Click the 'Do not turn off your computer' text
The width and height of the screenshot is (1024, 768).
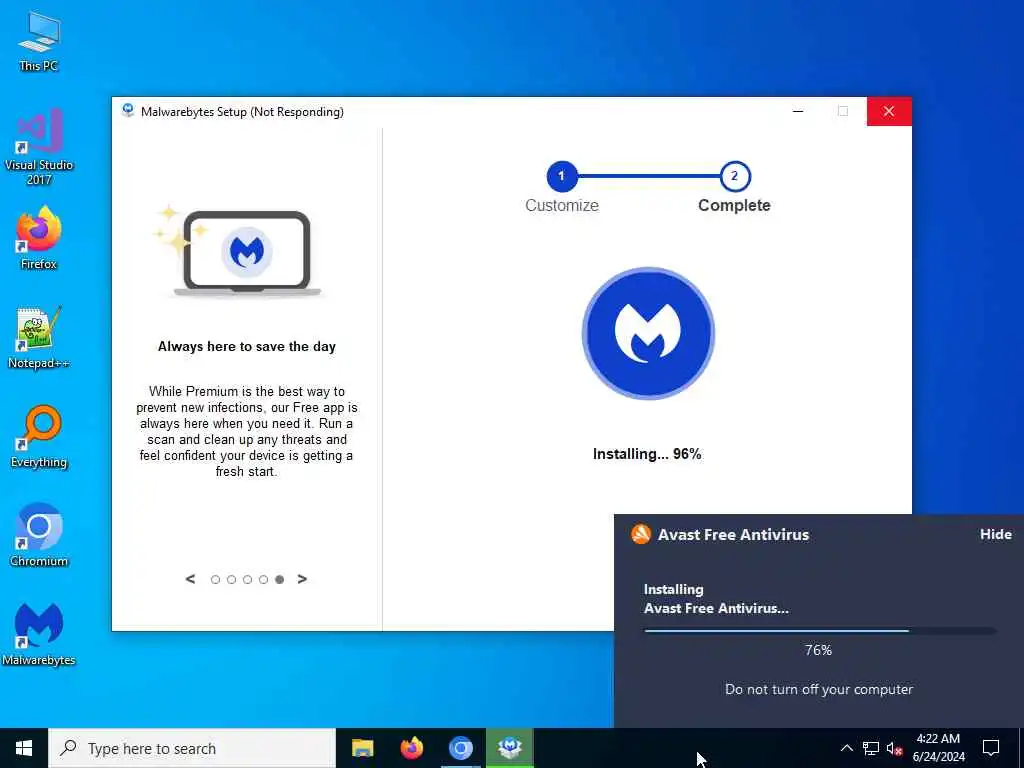[819, 690]
